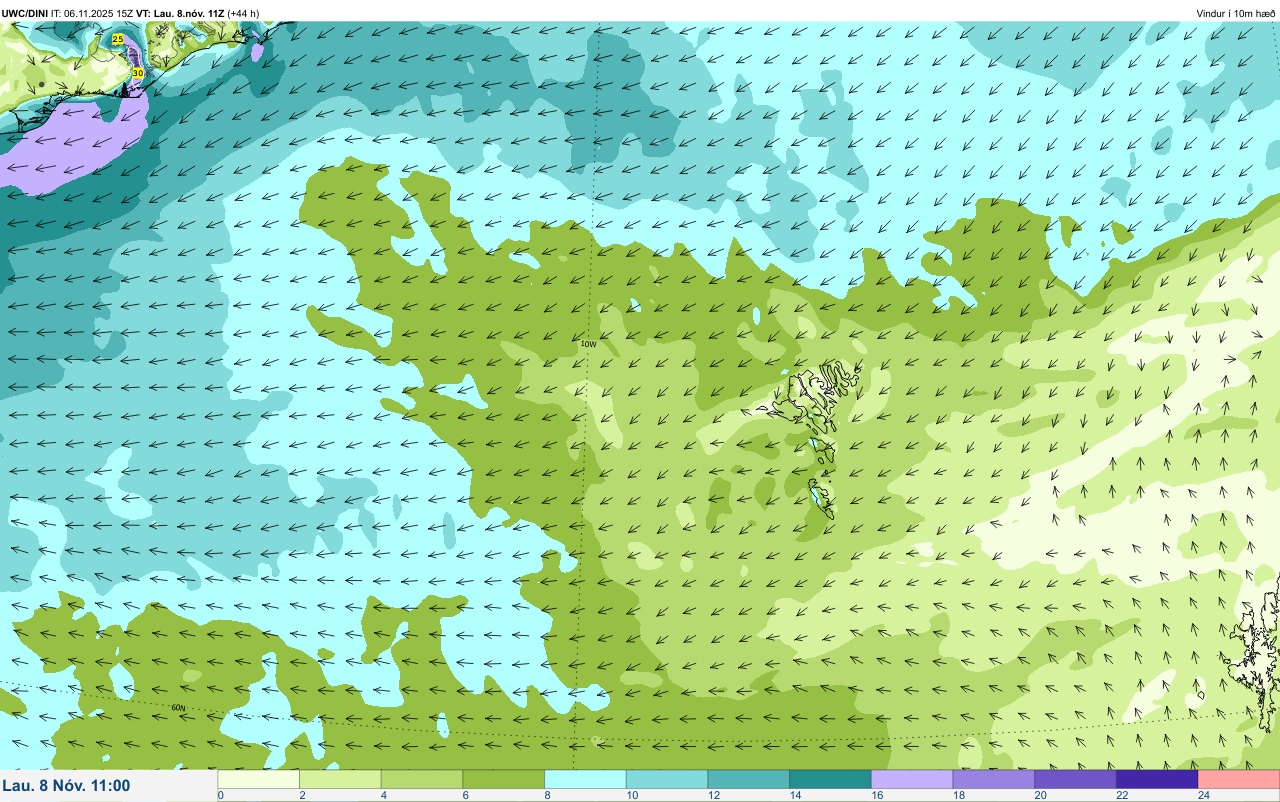This screenshot has height=802, width=1280.
Task: Click the yellow "30" wind speed marker
Action: pyautogui.click(x=138, y=73)
